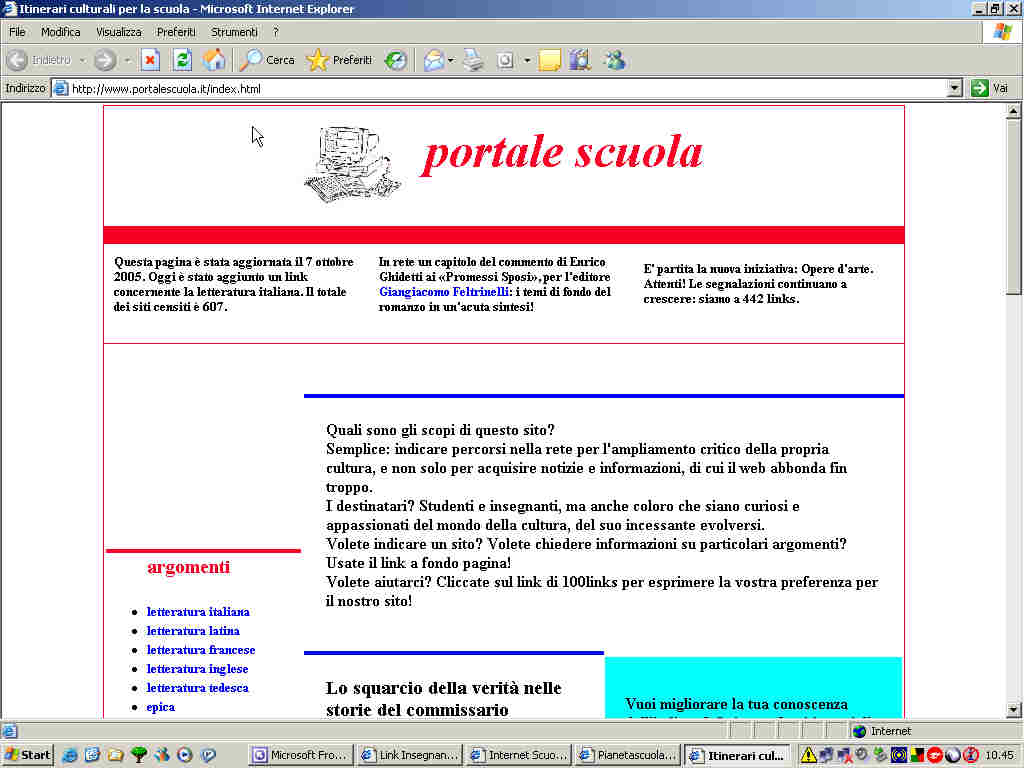Click the Stop (red X) toolbar icon

(150, 60)
